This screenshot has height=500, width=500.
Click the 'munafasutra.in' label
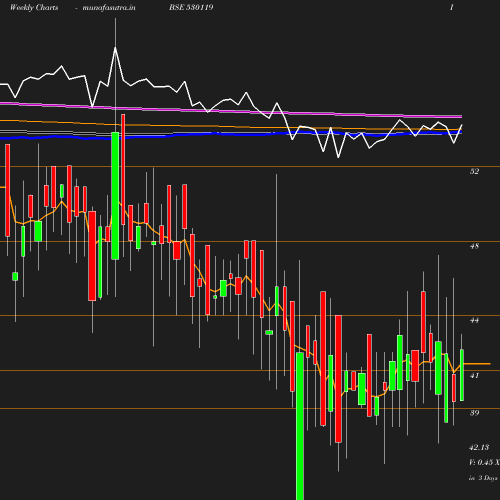109,7
